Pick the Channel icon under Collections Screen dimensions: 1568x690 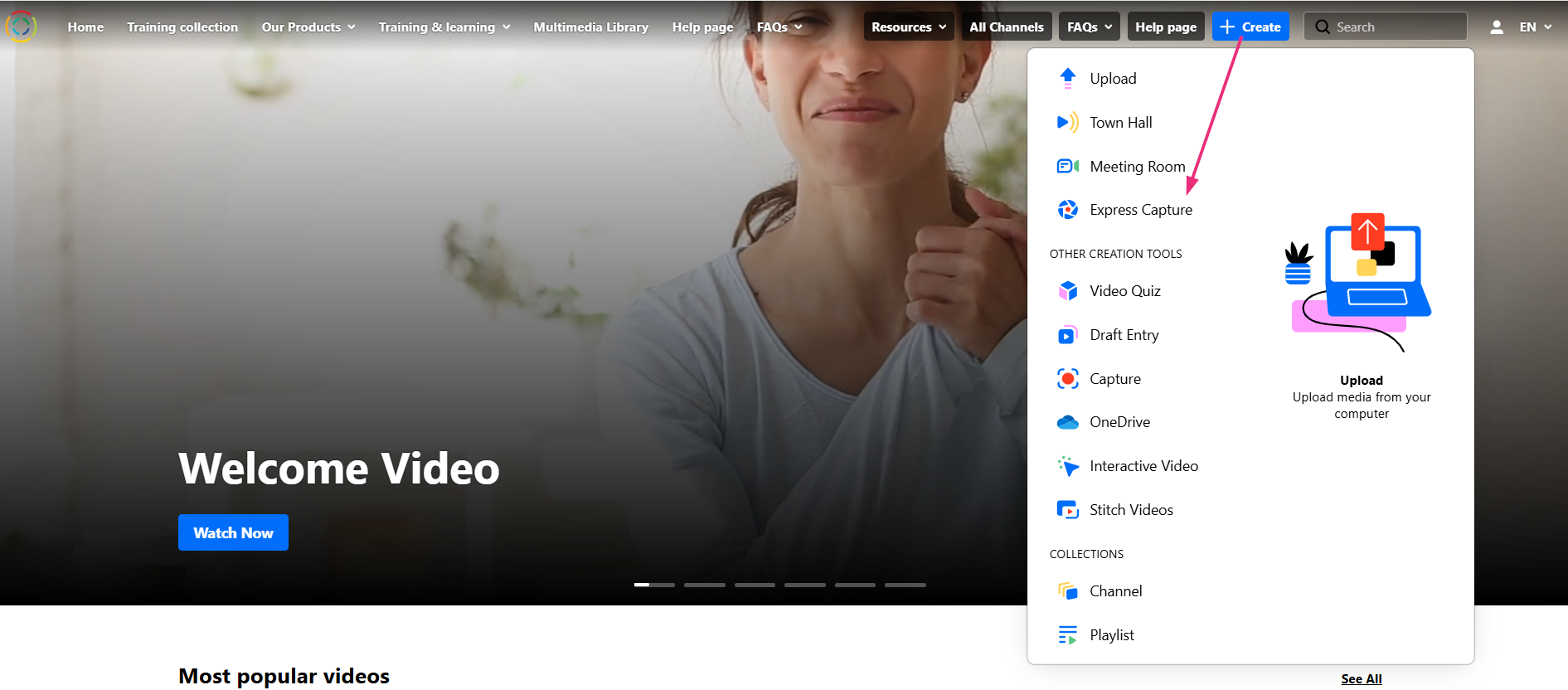coord(1067,591)
